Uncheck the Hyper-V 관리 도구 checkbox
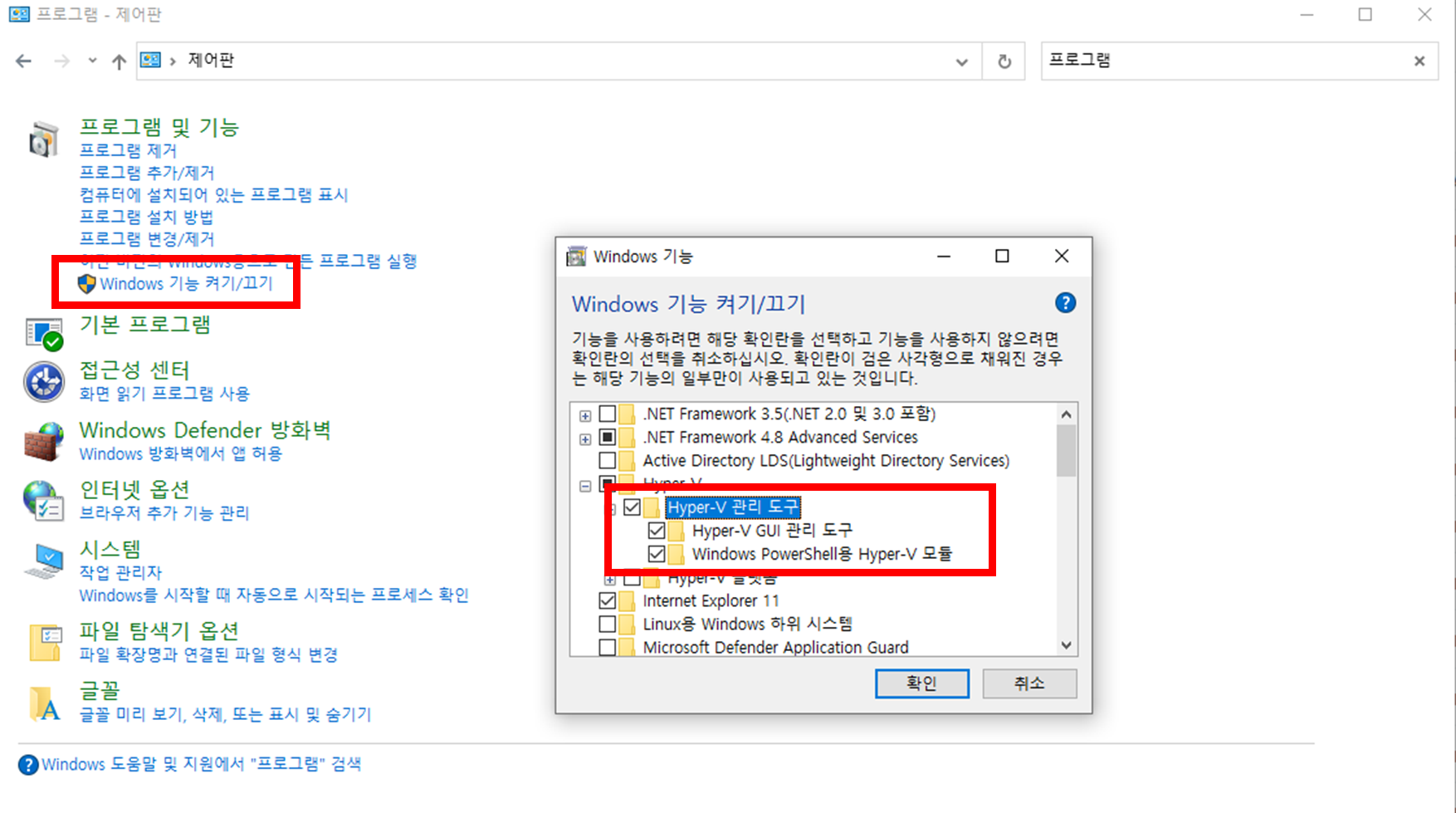Viewport: 1456px width, 813px height. 633,507
